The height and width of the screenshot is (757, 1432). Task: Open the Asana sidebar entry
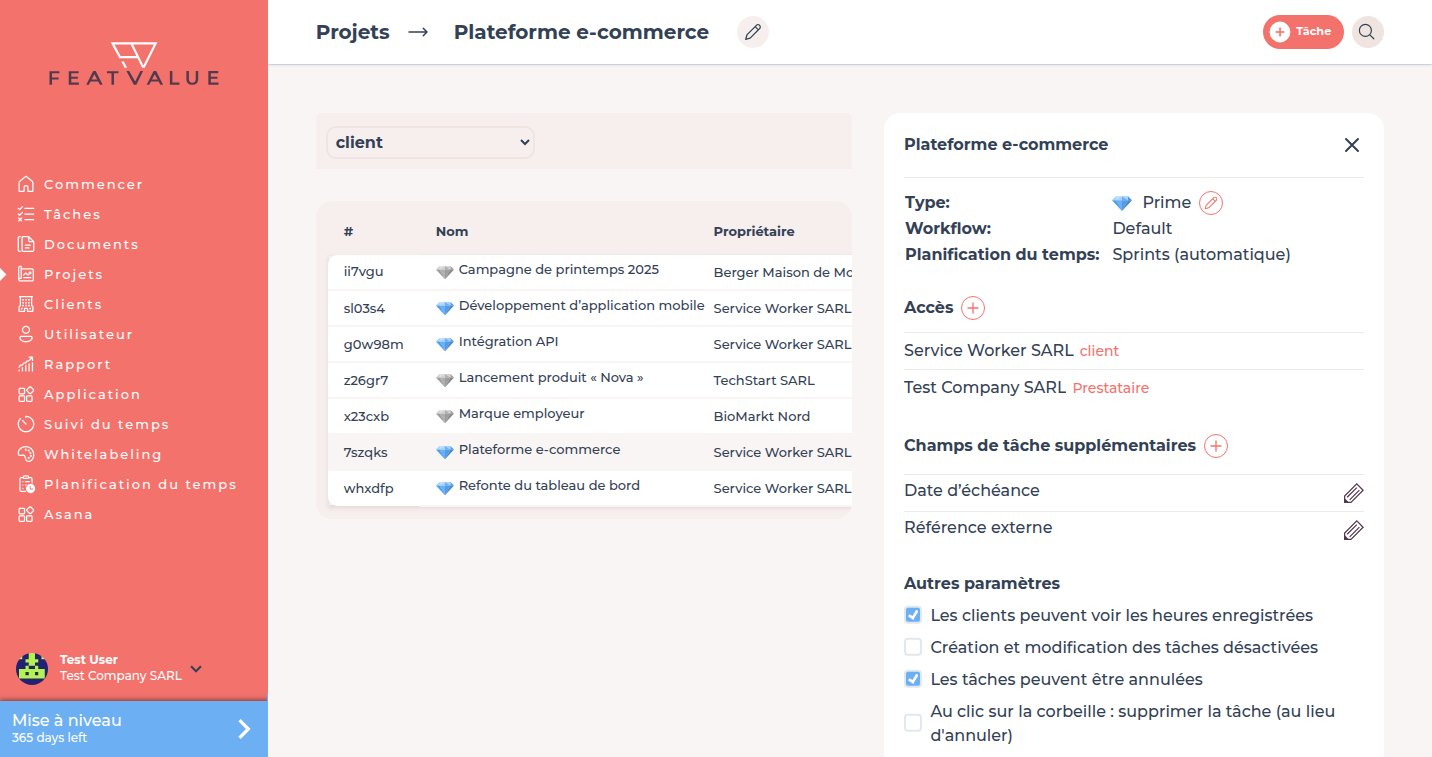68,514
